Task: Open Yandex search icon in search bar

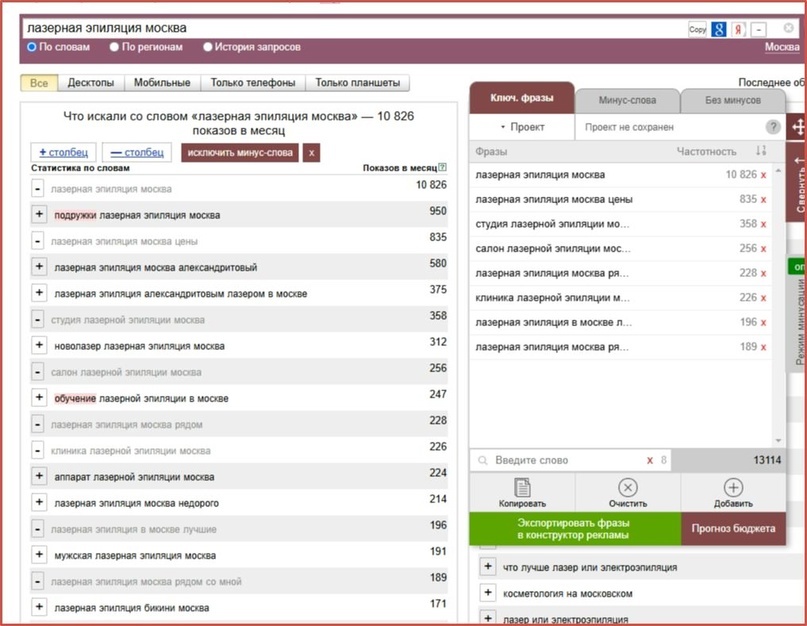Action: pos(739,29)
